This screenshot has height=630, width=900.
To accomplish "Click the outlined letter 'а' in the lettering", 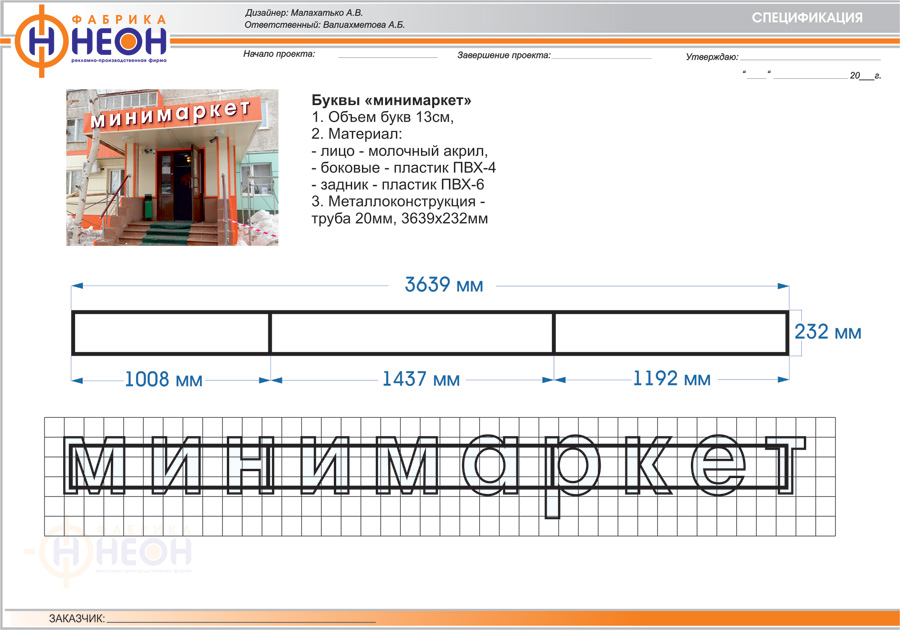I will [490, 464].
